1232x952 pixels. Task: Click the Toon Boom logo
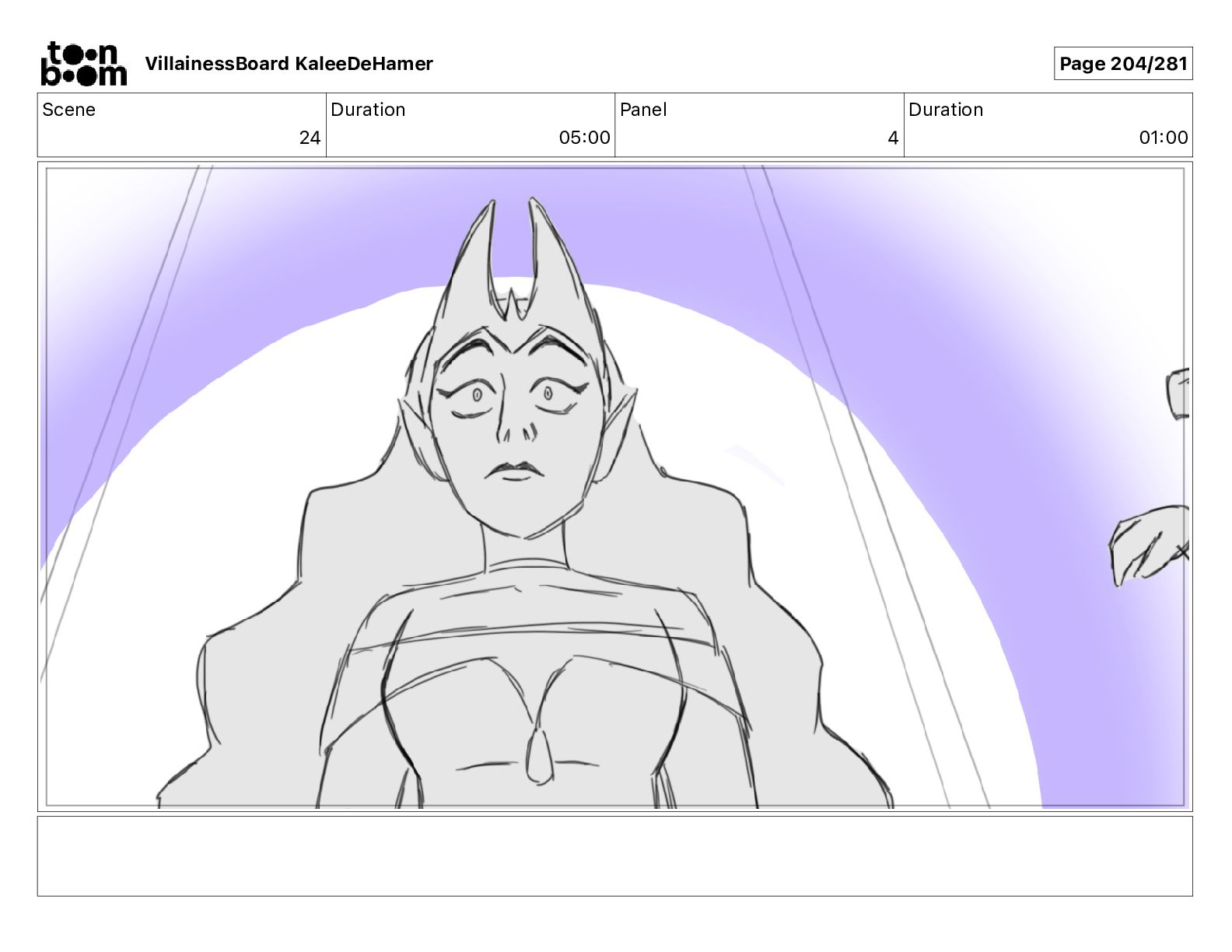coord(83,63)
